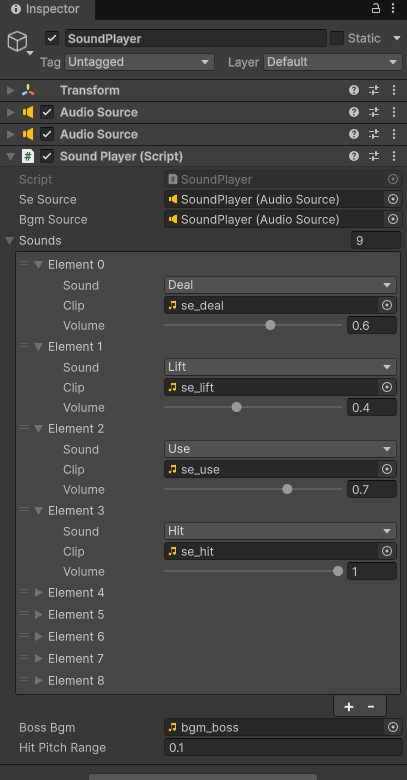The width and height of the screenshot is (407, 780).
Task: Open the Layer dropdown showing Default
Action: 333,62
